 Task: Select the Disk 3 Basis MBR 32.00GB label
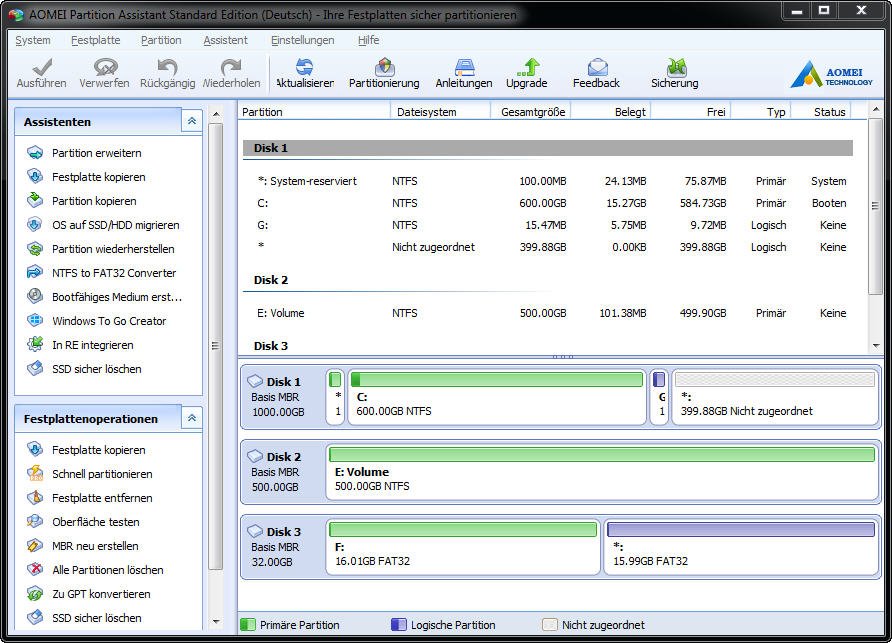click(282, 547)
